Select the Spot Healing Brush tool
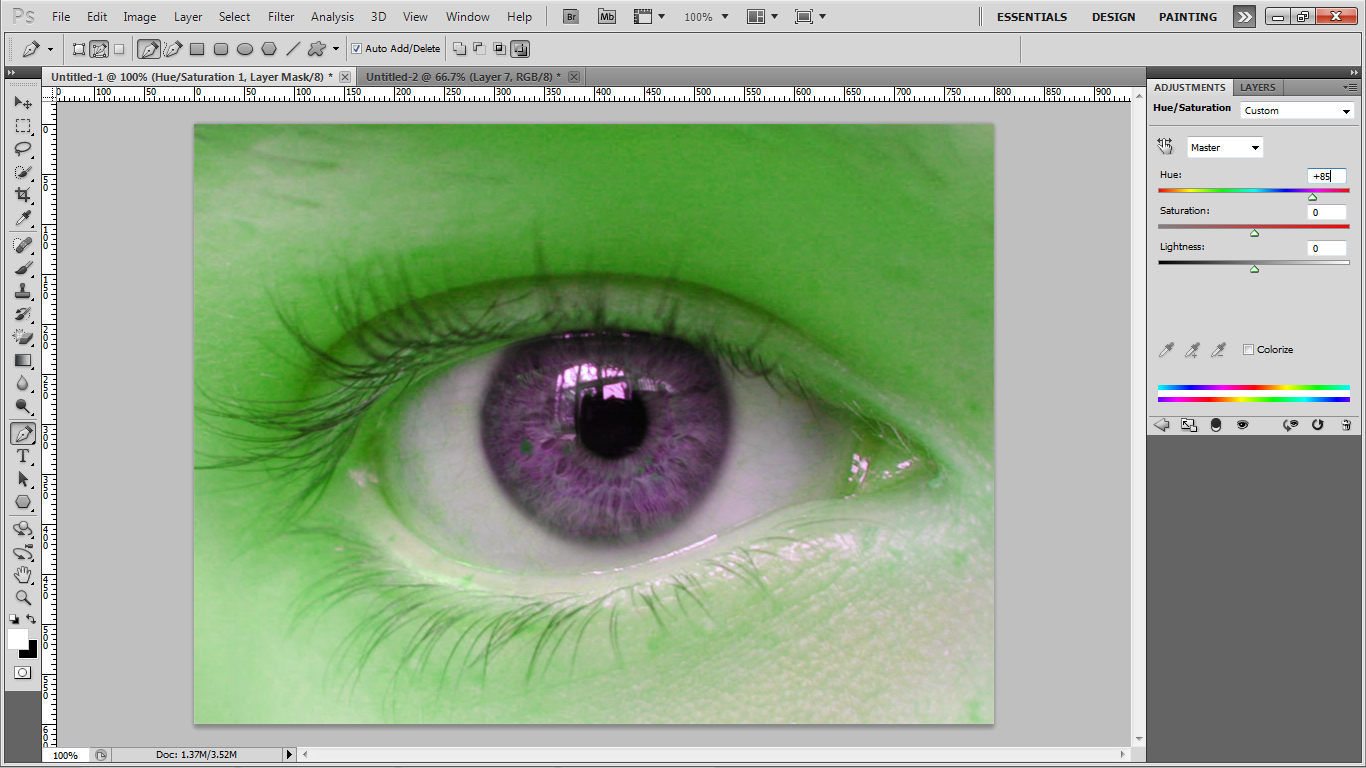1366x768 pixels. coord(23,245)
